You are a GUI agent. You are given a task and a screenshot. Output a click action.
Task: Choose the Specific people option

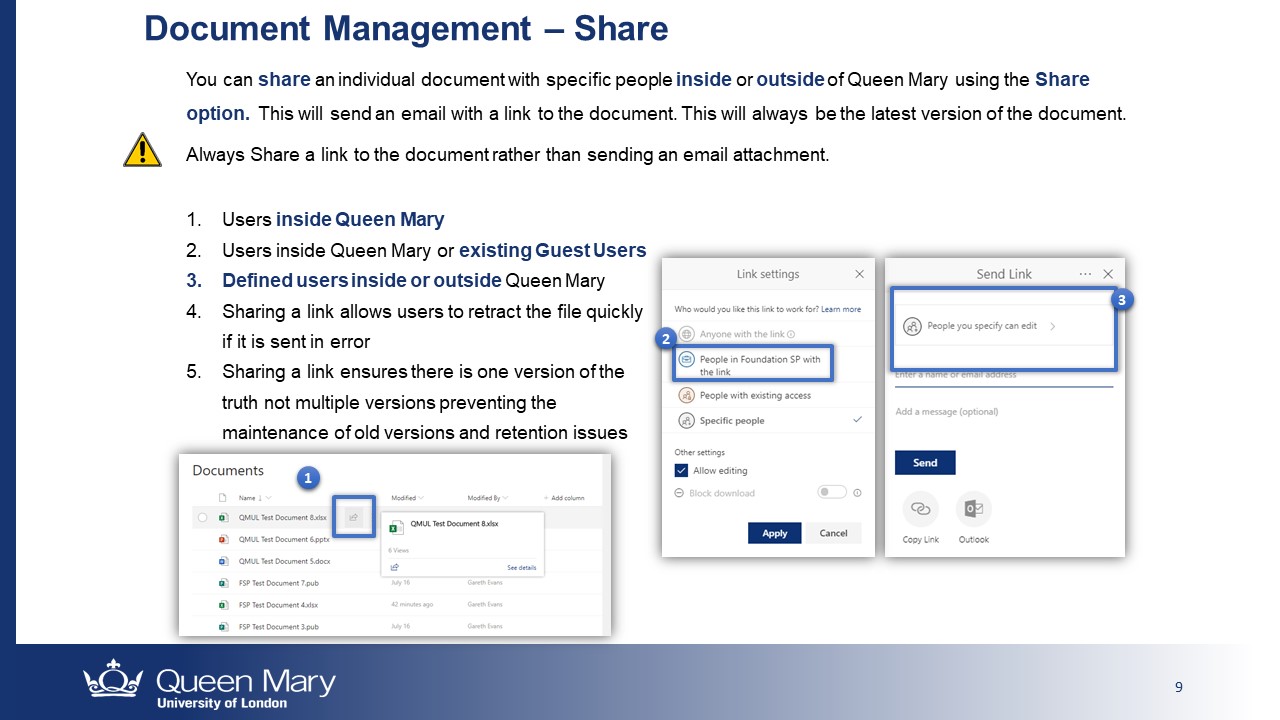click(x=768, y=421)
